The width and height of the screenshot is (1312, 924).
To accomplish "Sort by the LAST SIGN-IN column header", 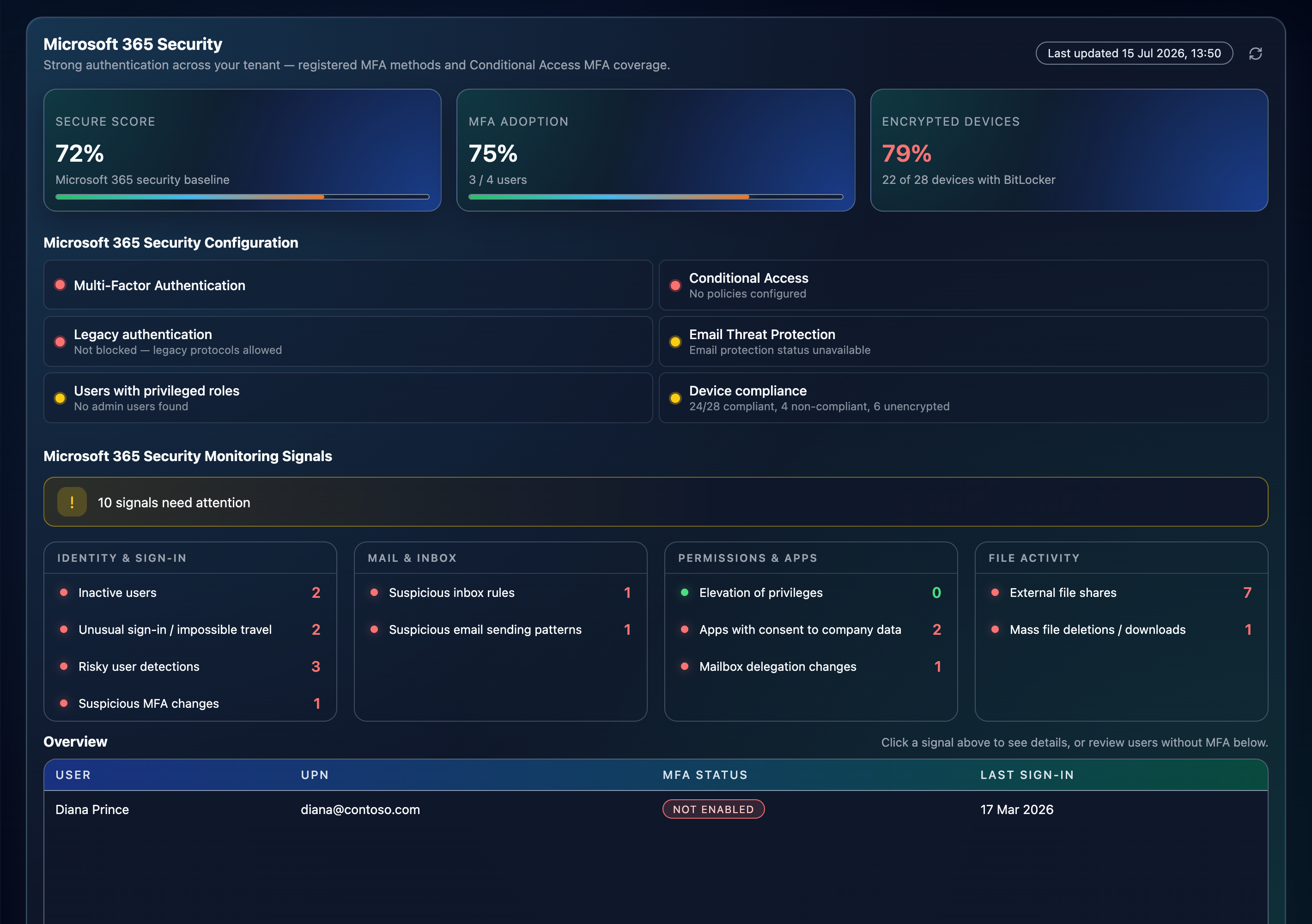I will [1027, 775].
